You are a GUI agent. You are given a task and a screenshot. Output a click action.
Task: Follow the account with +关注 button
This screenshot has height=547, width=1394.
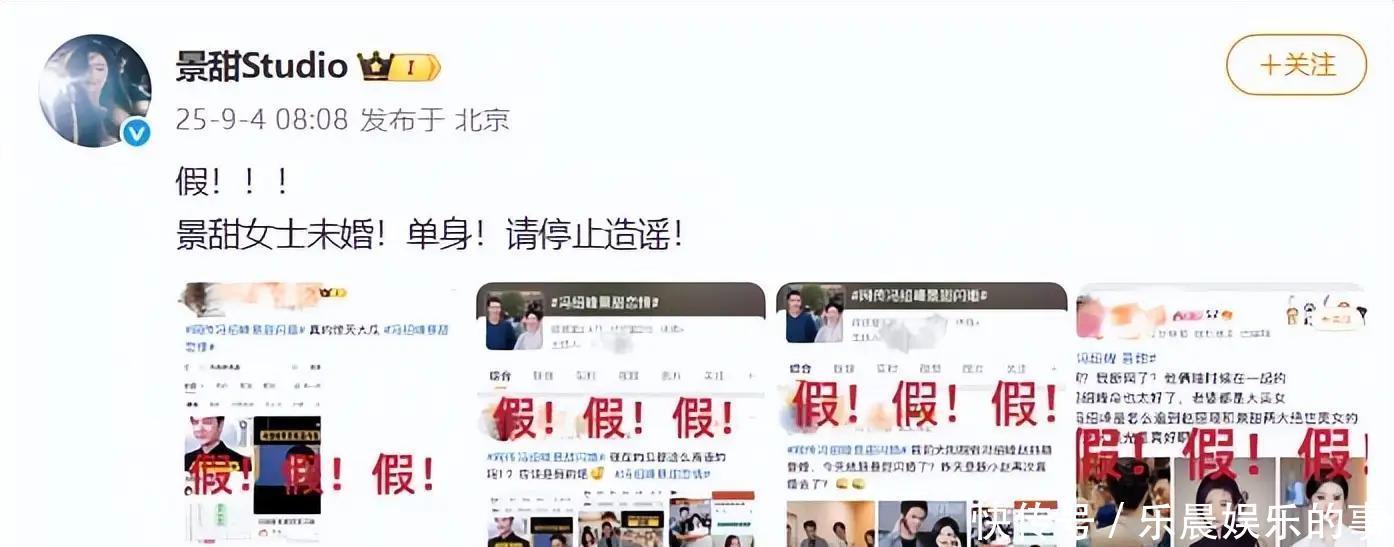coord(1296,65)
